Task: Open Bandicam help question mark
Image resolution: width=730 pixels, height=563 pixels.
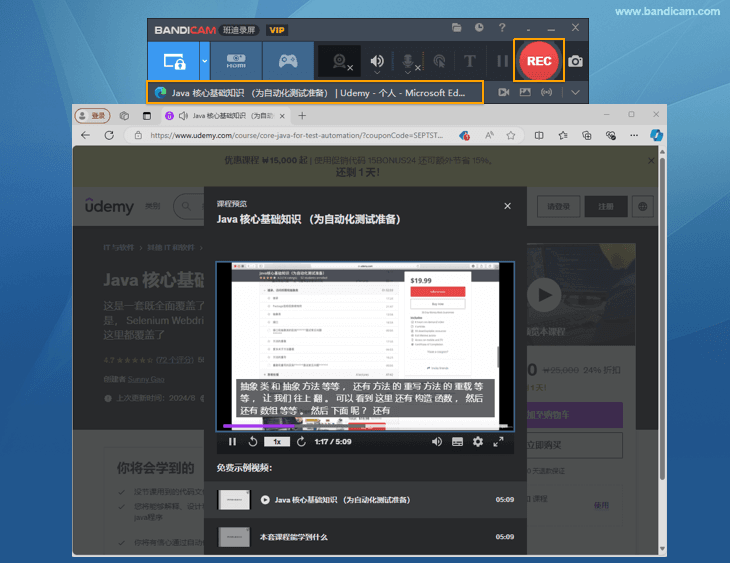Action: coord(502,27)
